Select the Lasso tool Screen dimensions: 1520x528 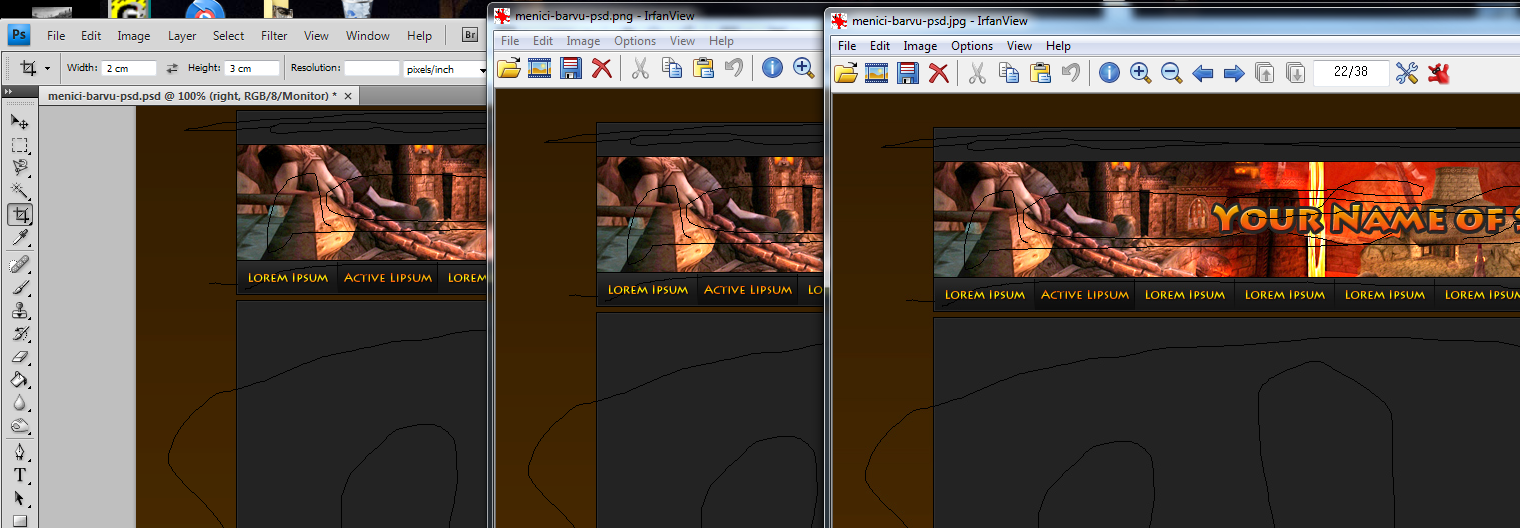(x=20, y=168)
